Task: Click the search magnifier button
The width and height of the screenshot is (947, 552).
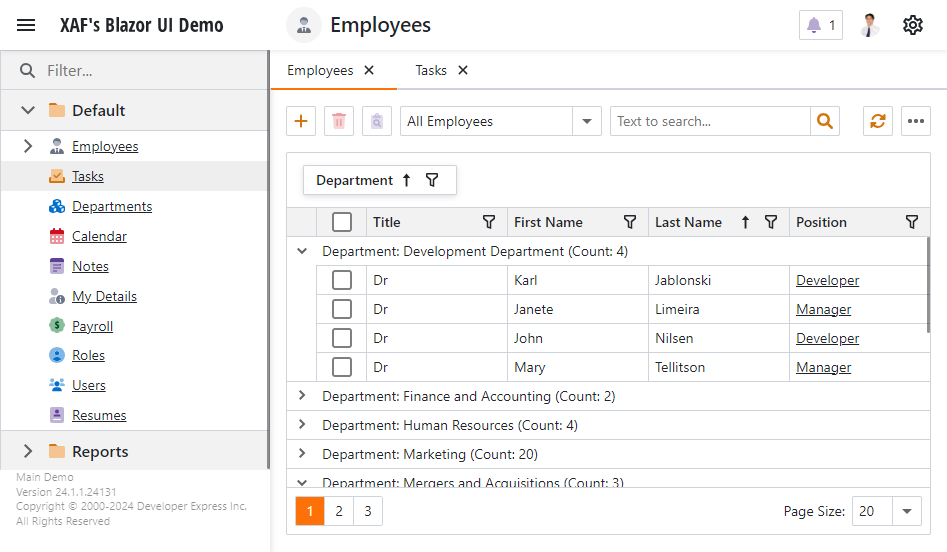Action: [825, 121]
